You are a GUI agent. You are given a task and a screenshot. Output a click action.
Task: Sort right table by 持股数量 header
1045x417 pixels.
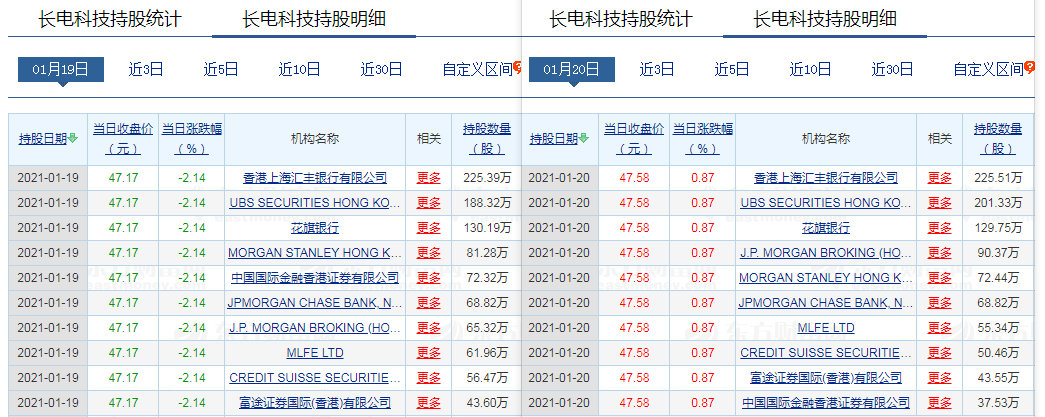point(998,139)
